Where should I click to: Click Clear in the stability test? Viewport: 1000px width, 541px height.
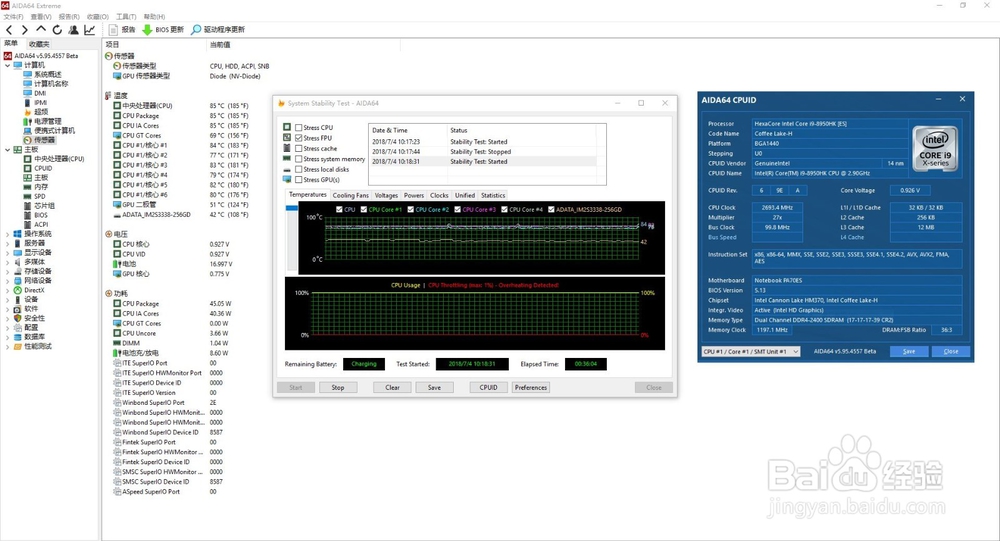coord(392,387)
